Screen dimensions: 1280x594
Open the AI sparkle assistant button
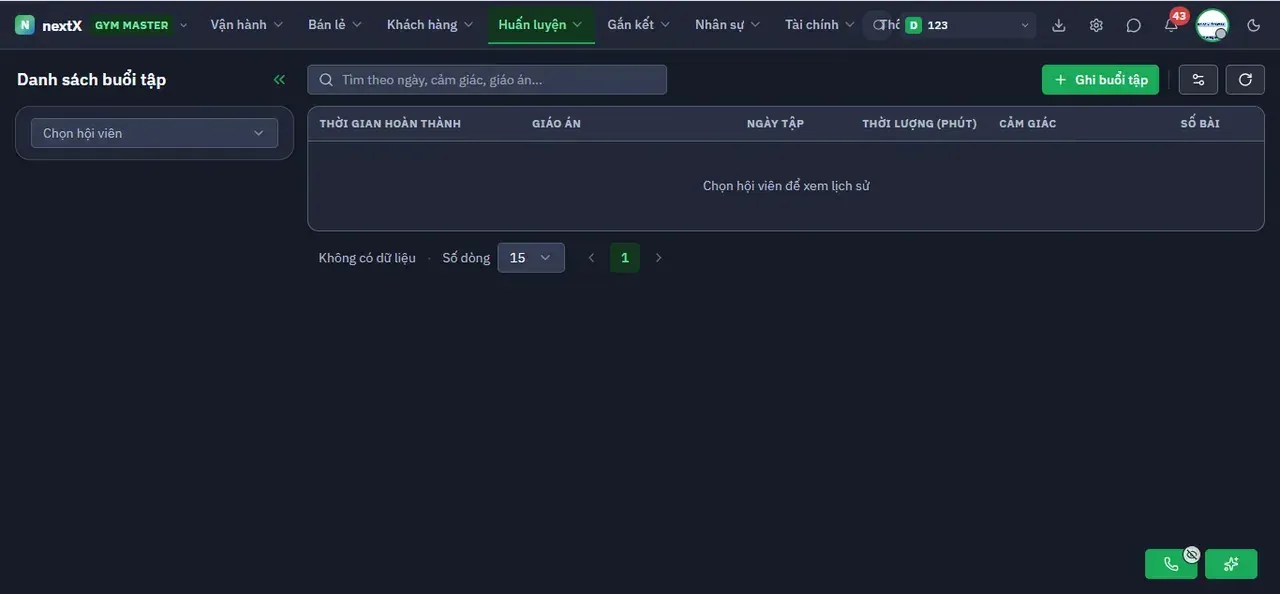pyautogui.click(x=1231, y=564)
